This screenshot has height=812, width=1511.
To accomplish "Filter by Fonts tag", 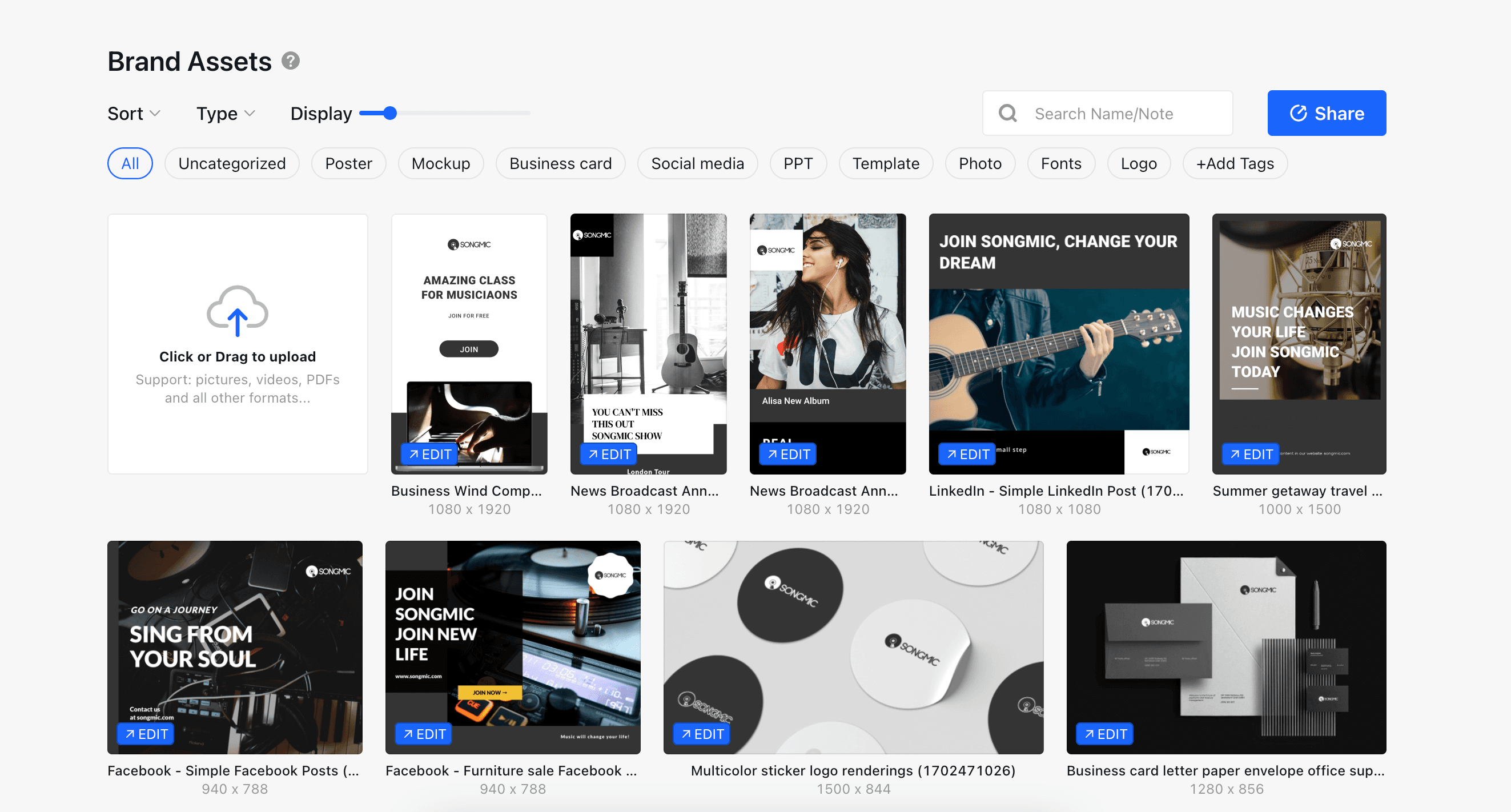I will 1061,163.
